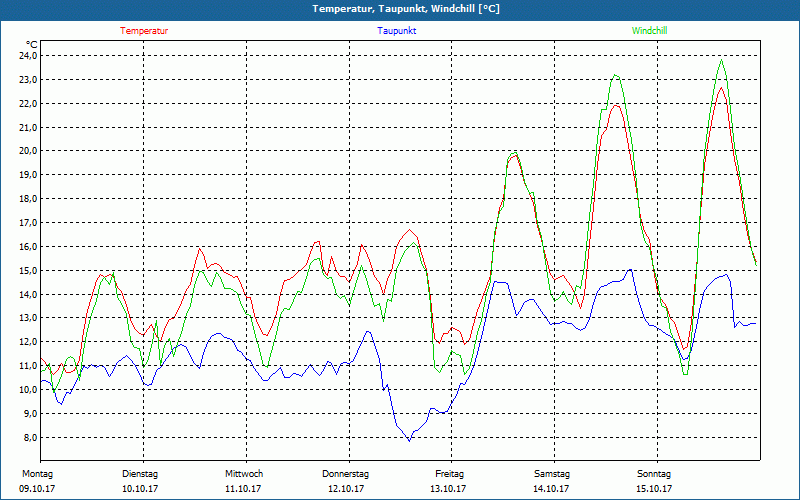
Task: Click the 8,0 y-axis value
Action: (x=30, y=438)
